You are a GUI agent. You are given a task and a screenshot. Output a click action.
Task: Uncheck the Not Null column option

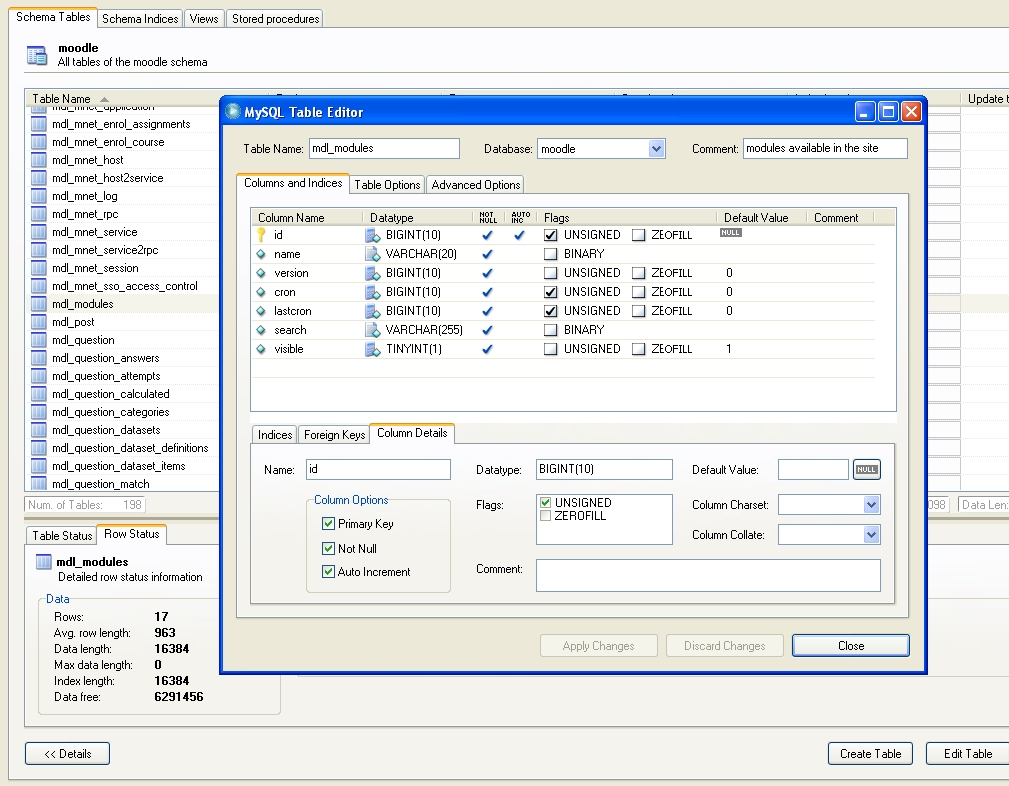tap(328, 548)
